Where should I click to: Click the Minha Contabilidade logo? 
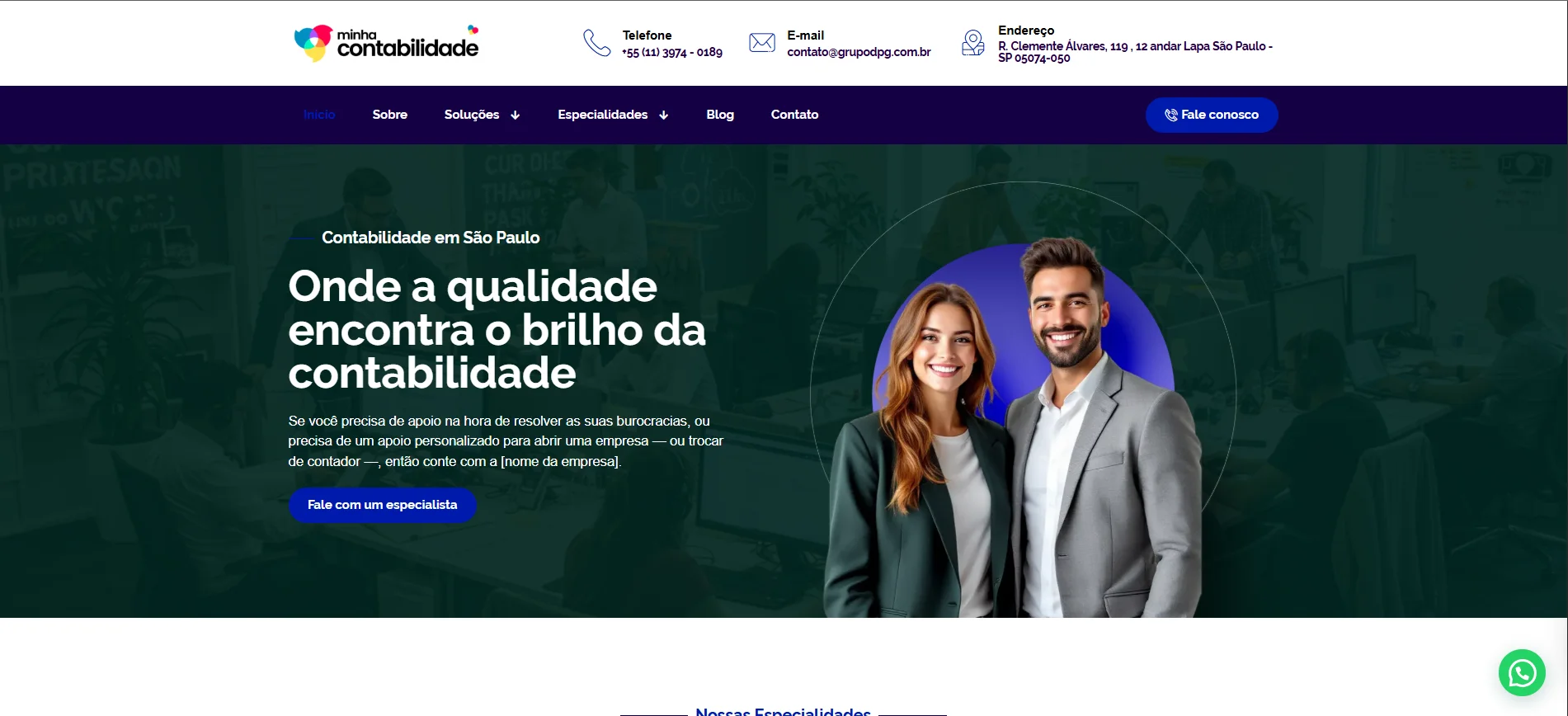pos(386,43)
